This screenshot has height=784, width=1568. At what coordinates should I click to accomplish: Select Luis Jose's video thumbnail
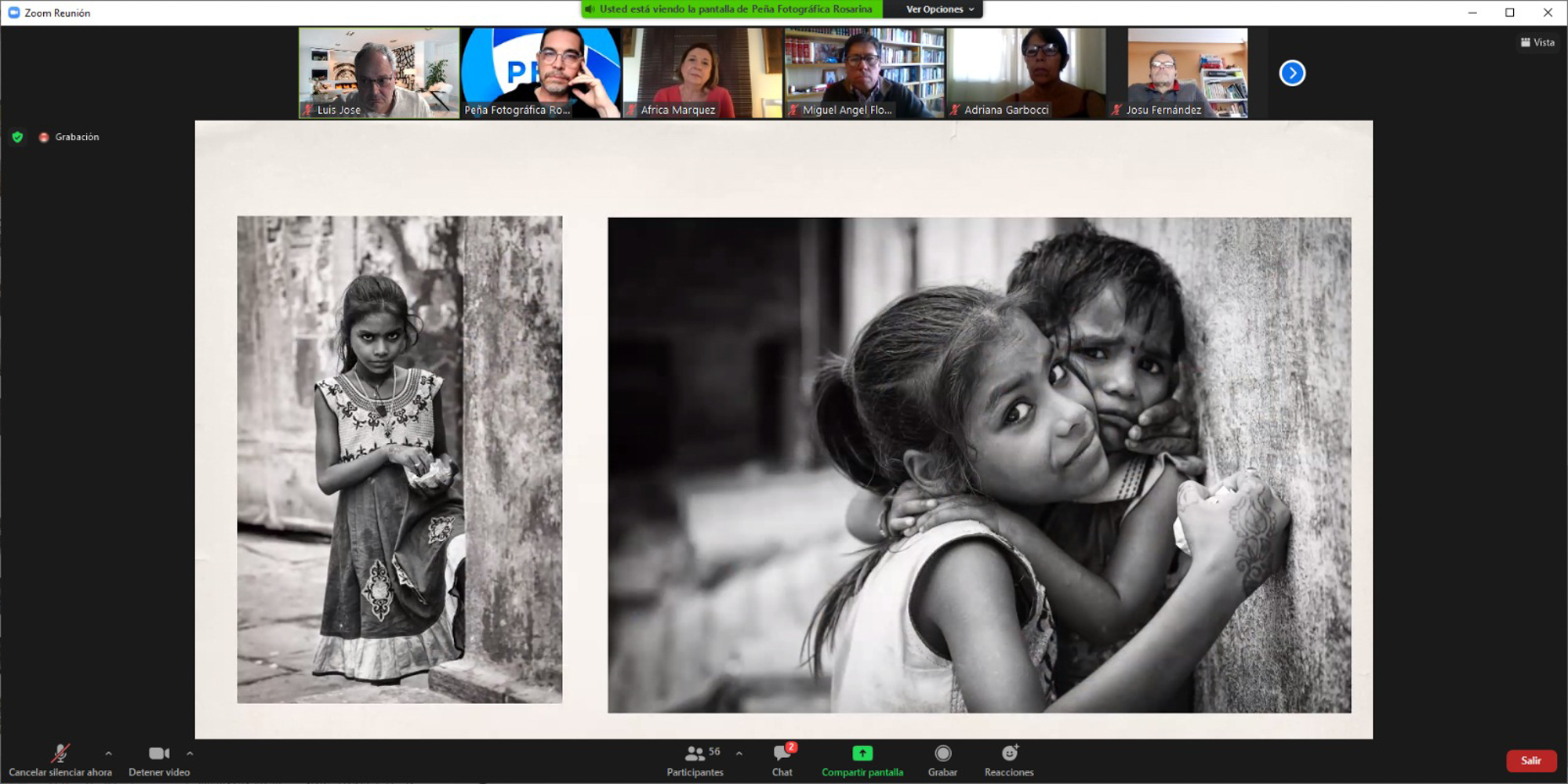click(379, 73)
